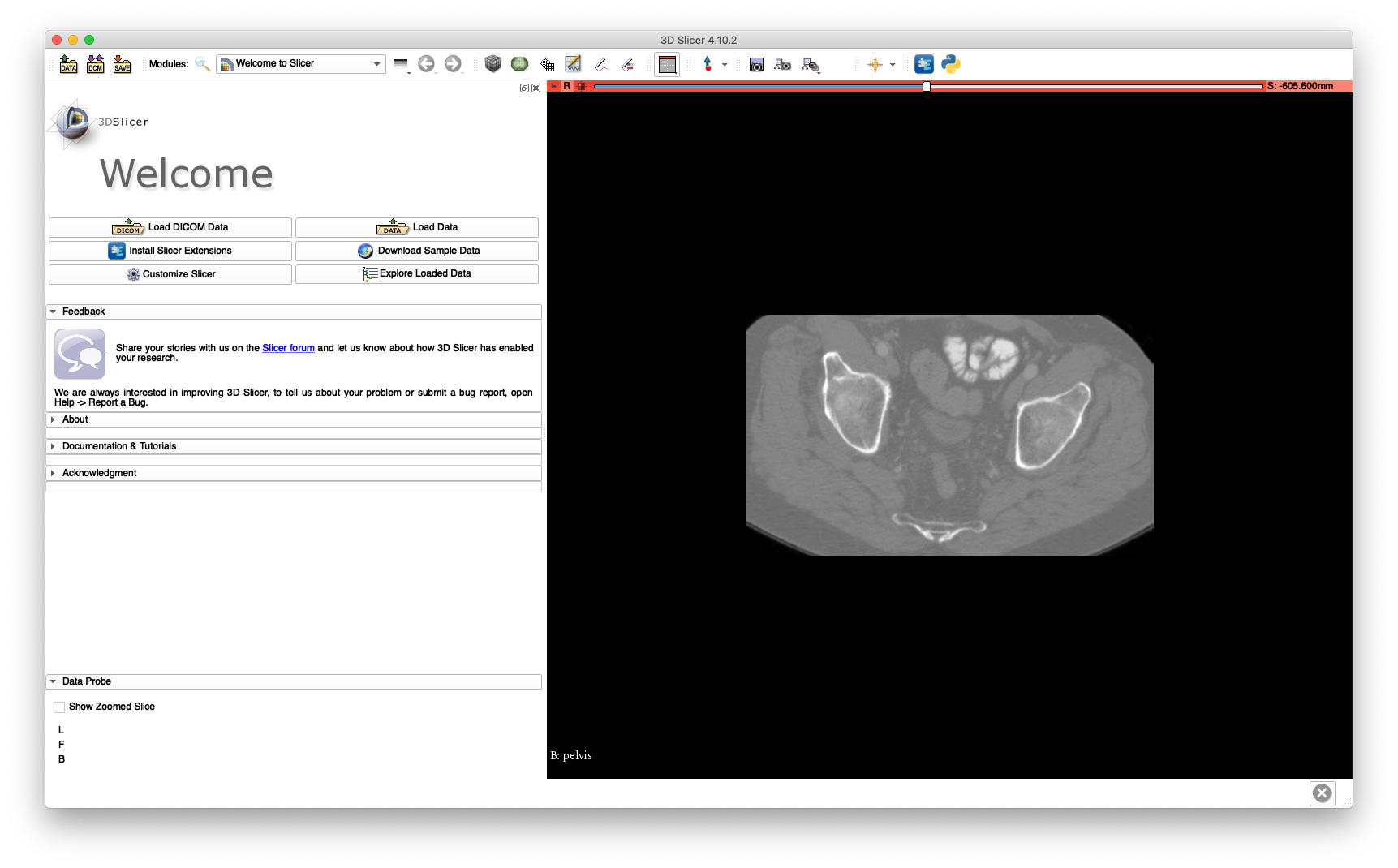Click the 3D Slicer logo

98,124
